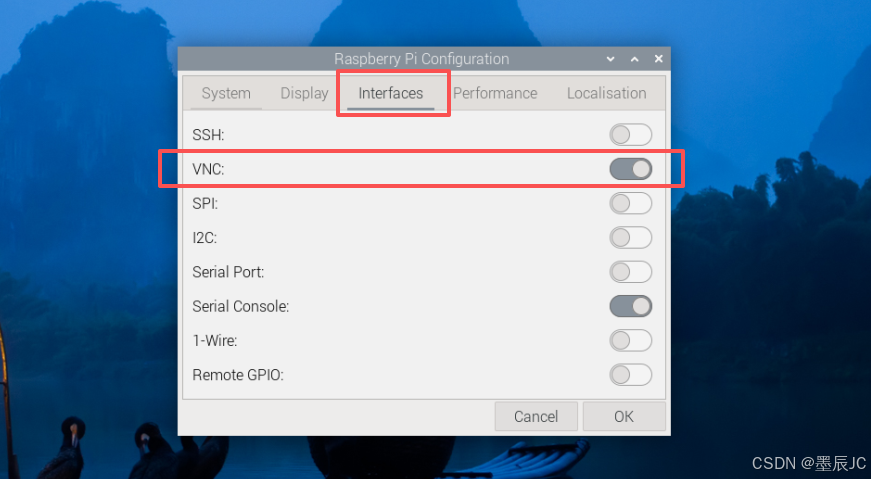Click the "I2C:" label

pos(204,238)
